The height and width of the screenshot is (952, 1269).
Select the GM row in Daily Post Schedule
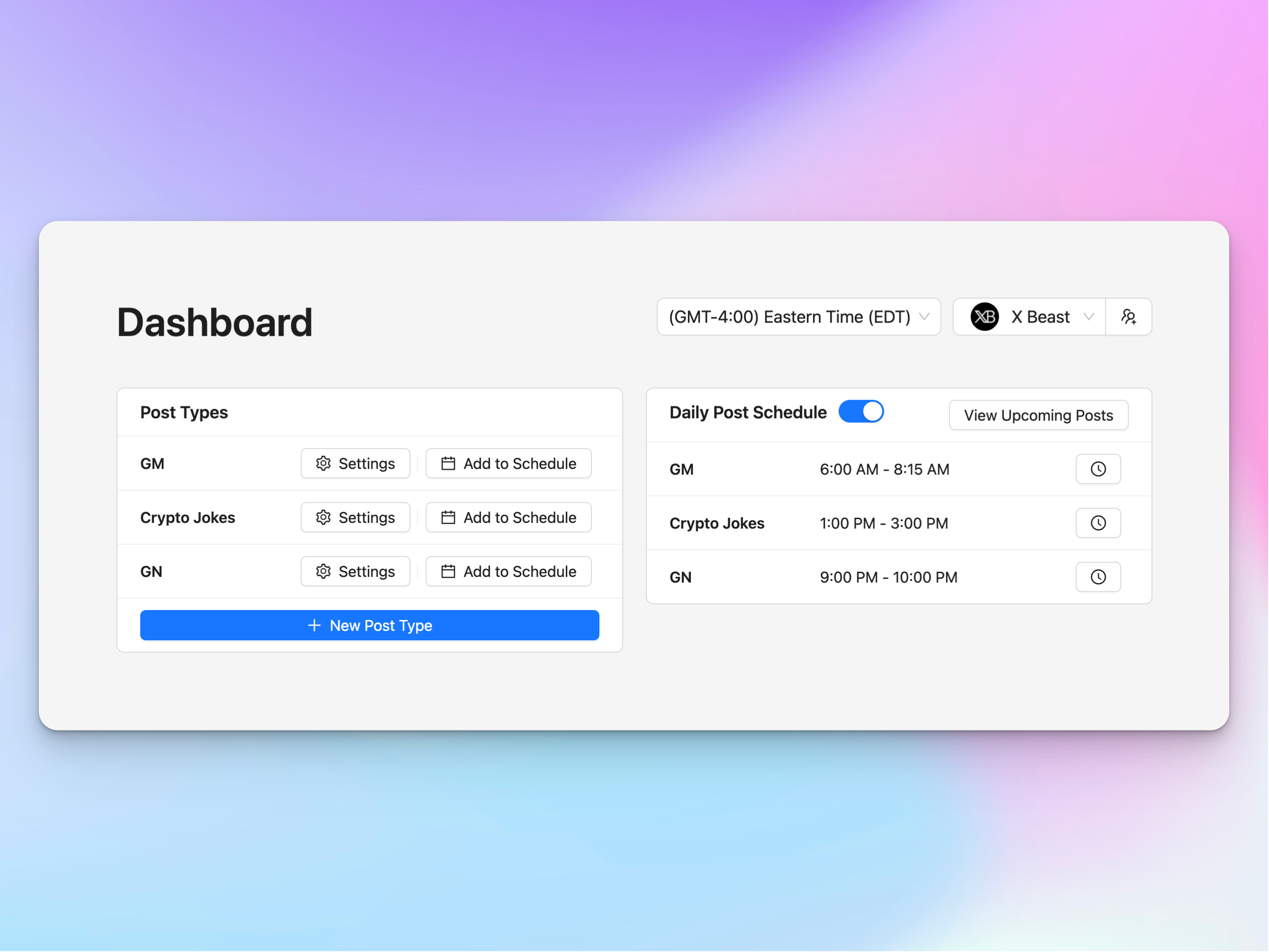click(x=681, y=469)
